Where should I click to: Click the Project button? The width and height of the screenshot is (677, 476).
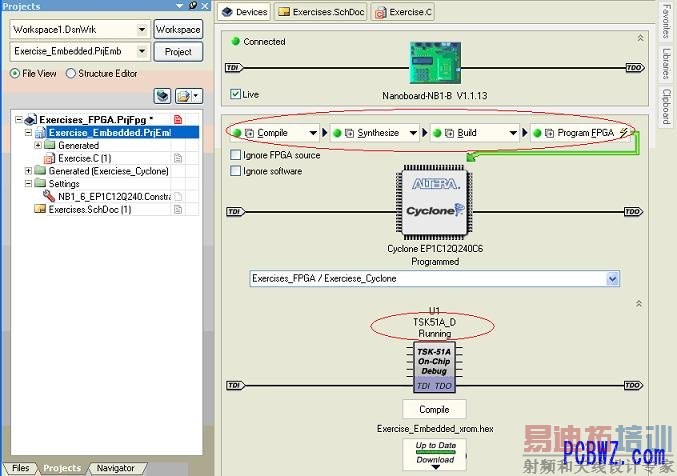pos(178,52)
